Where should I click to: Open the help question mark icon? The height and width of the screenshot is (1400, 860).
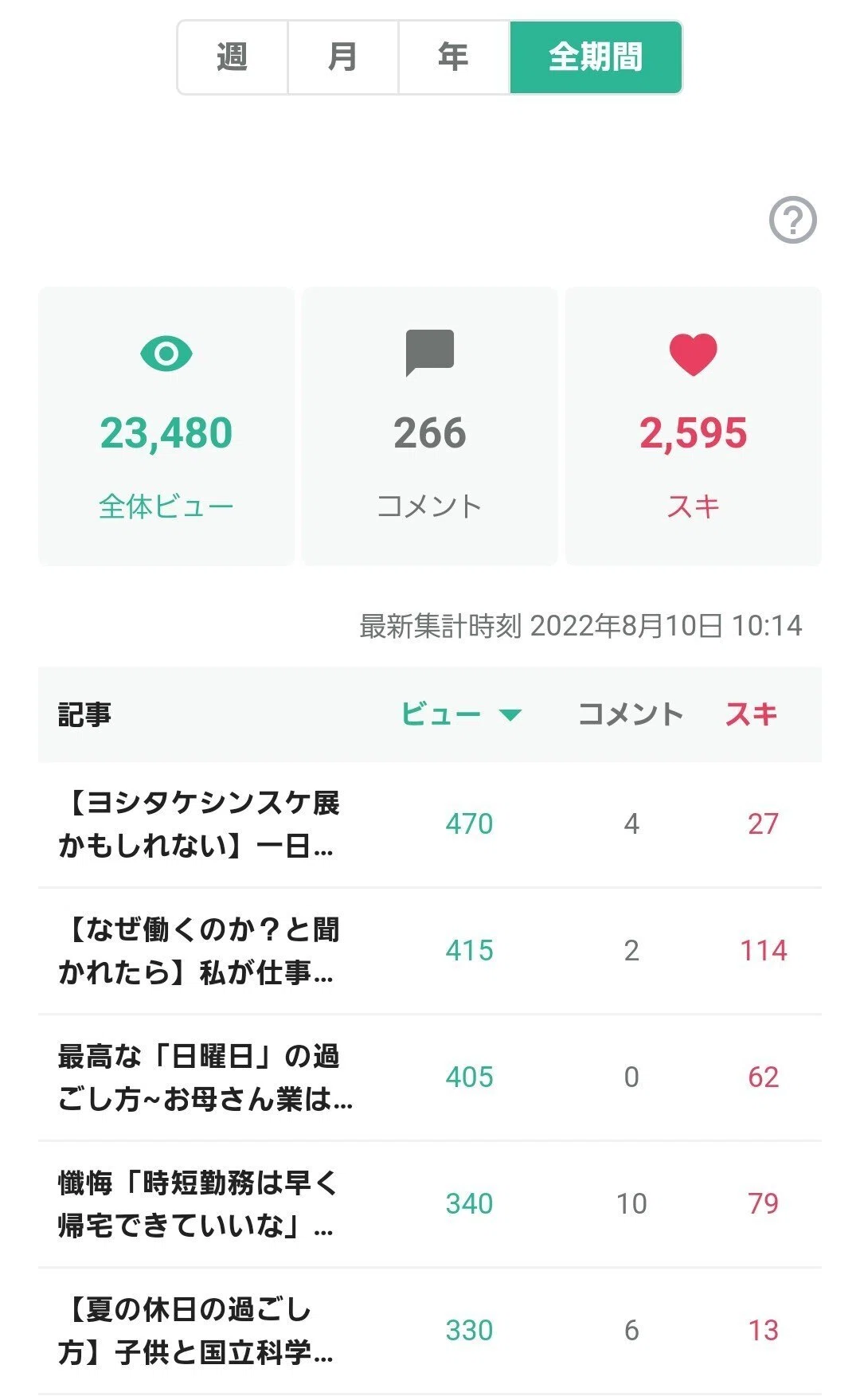[x=792, y=220]
